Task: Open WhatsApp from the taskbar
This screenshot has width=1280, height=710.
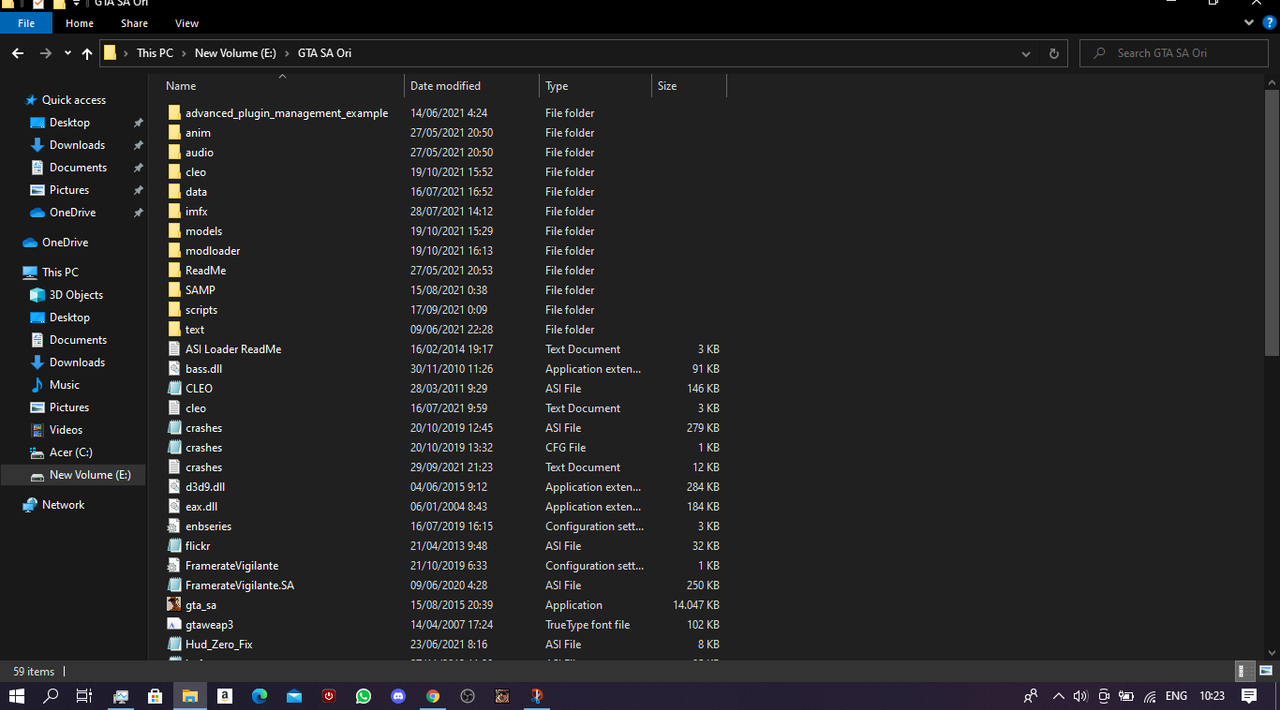Action: pos(363,696)
